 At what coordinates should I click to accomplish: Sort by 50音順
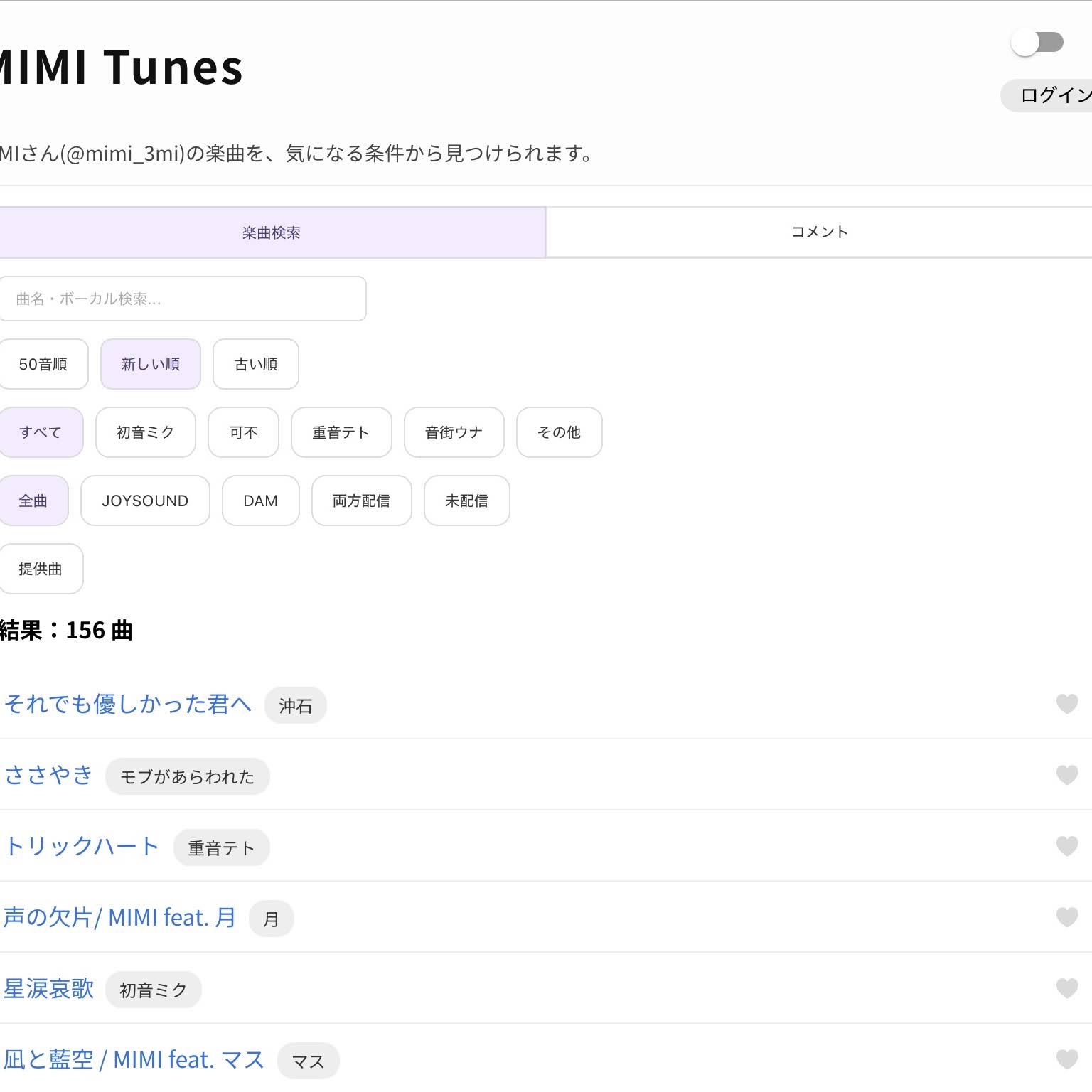[x=43, y=364]
